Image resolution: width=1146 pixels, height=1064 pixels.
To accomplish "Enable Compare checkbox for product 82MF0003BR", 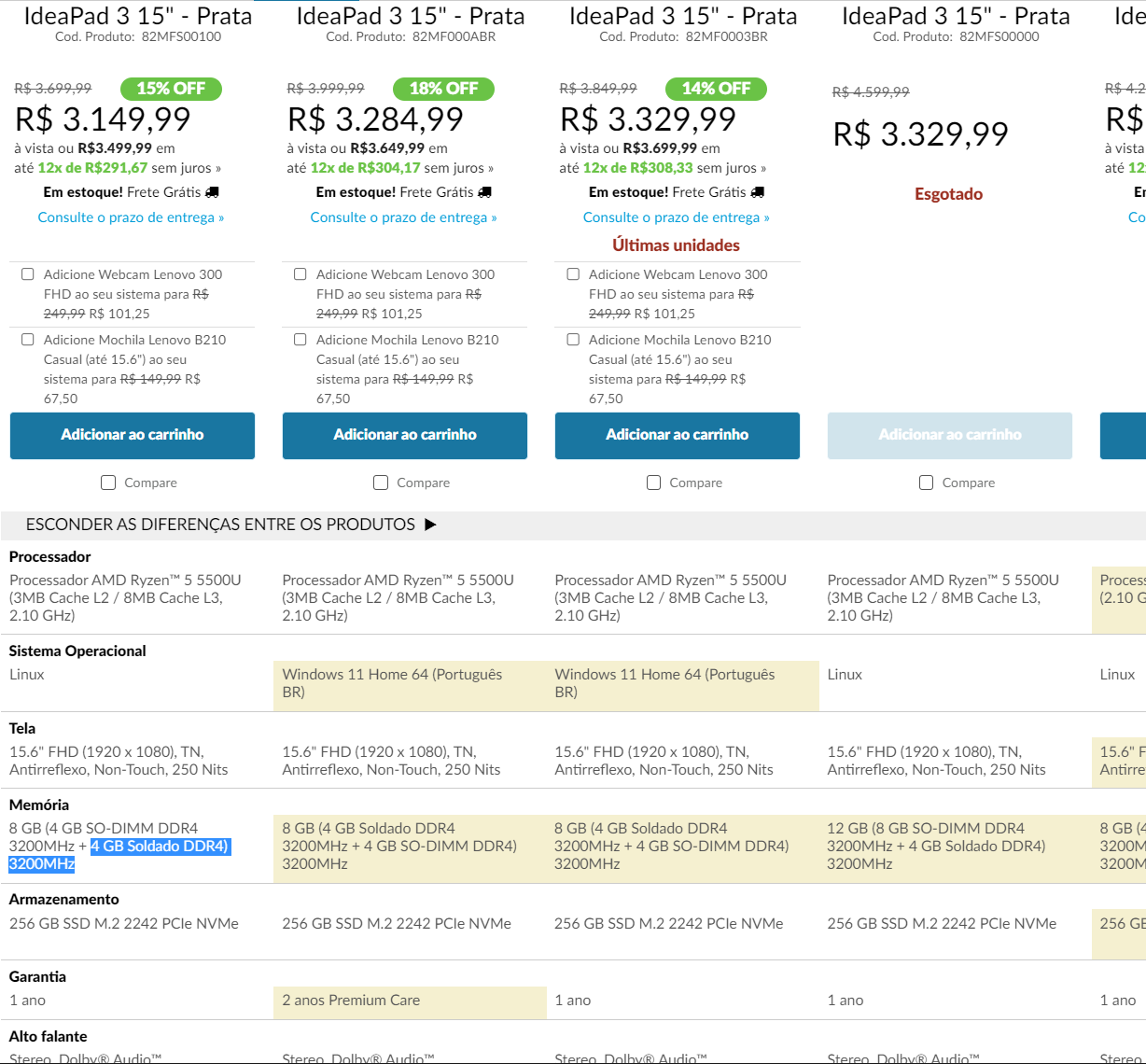I will point(653,483).
